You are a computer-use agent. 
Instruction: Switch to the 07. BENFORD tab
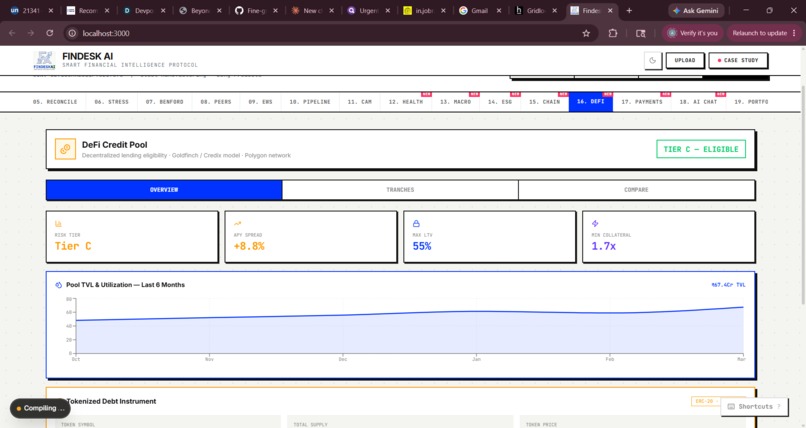pyautogui.click(x=164, y=102)
